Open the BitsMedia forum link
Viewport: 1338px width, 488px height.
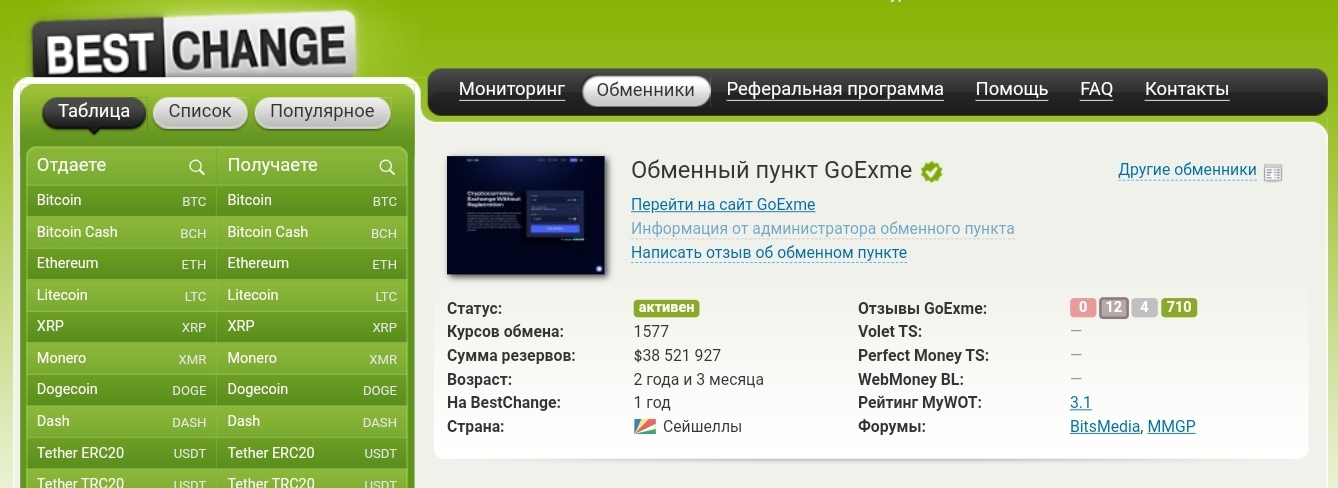(x=1105, y=427)
